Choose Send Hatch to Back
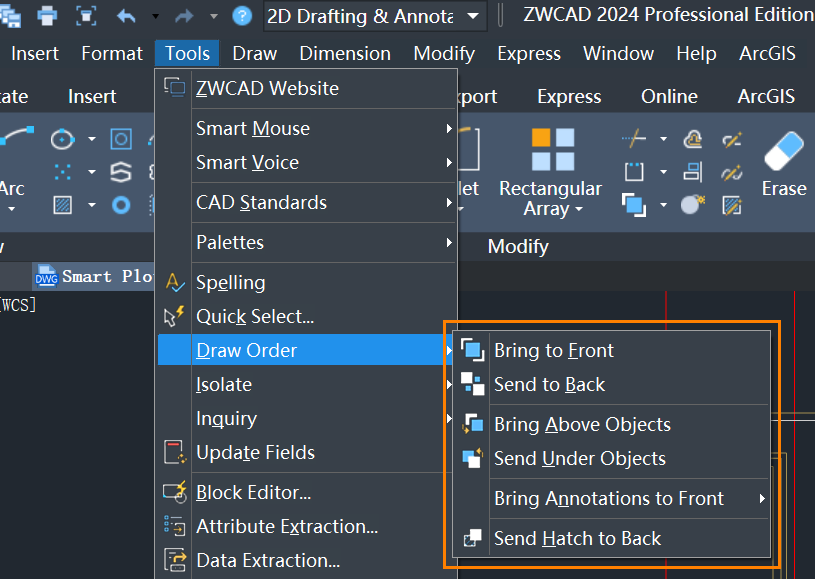 [612, 538]
